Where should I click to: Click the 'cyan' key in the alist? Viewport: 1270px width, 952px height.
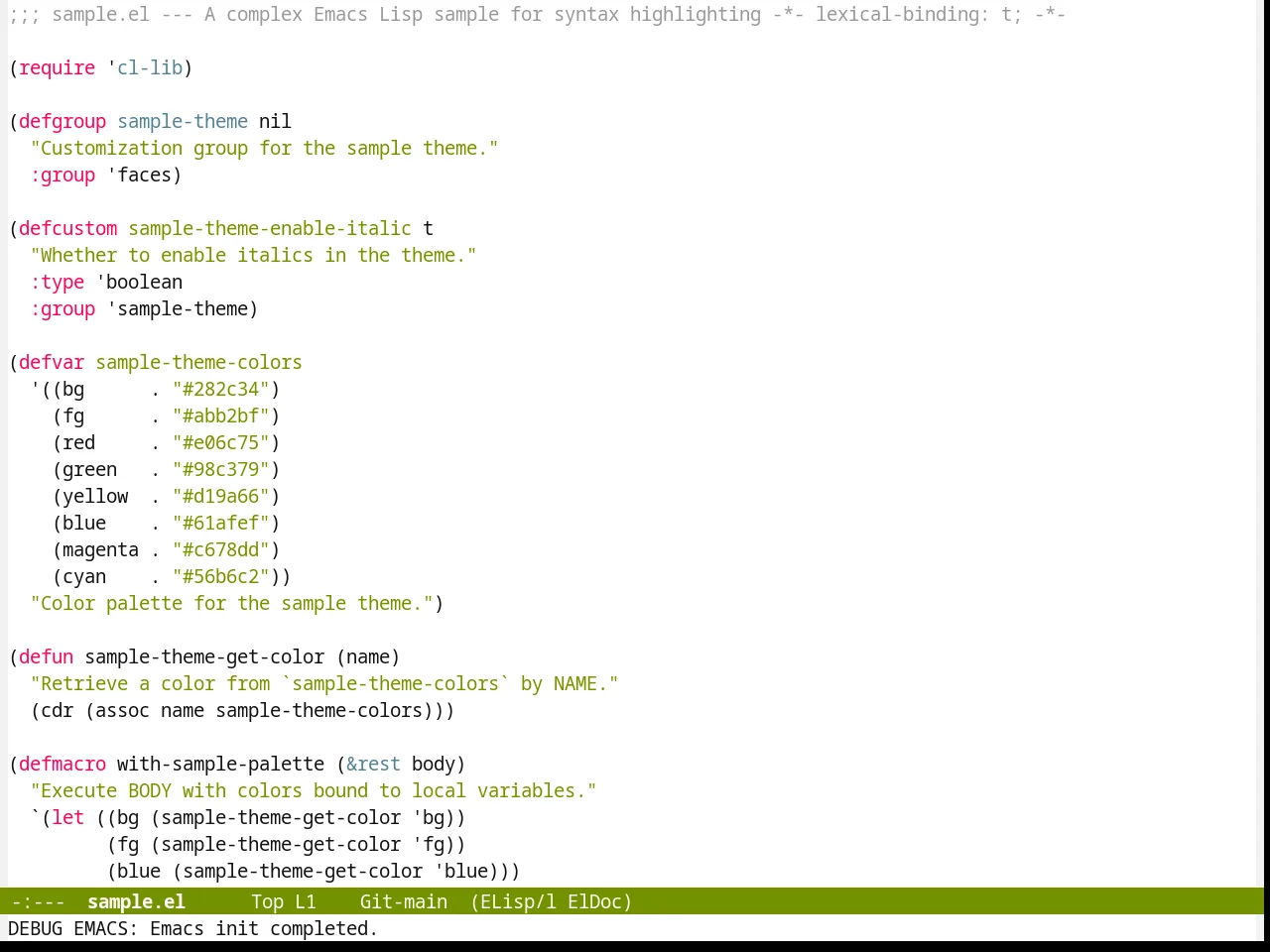pos(84,576)
